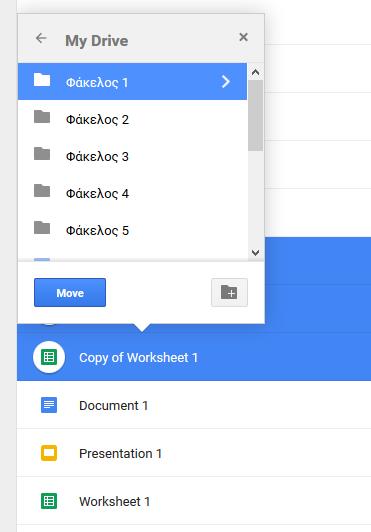This screenshot has width=371, height=532.
Task: Click the Φάκελος 2 folder icon
Action: pos(42,117)
